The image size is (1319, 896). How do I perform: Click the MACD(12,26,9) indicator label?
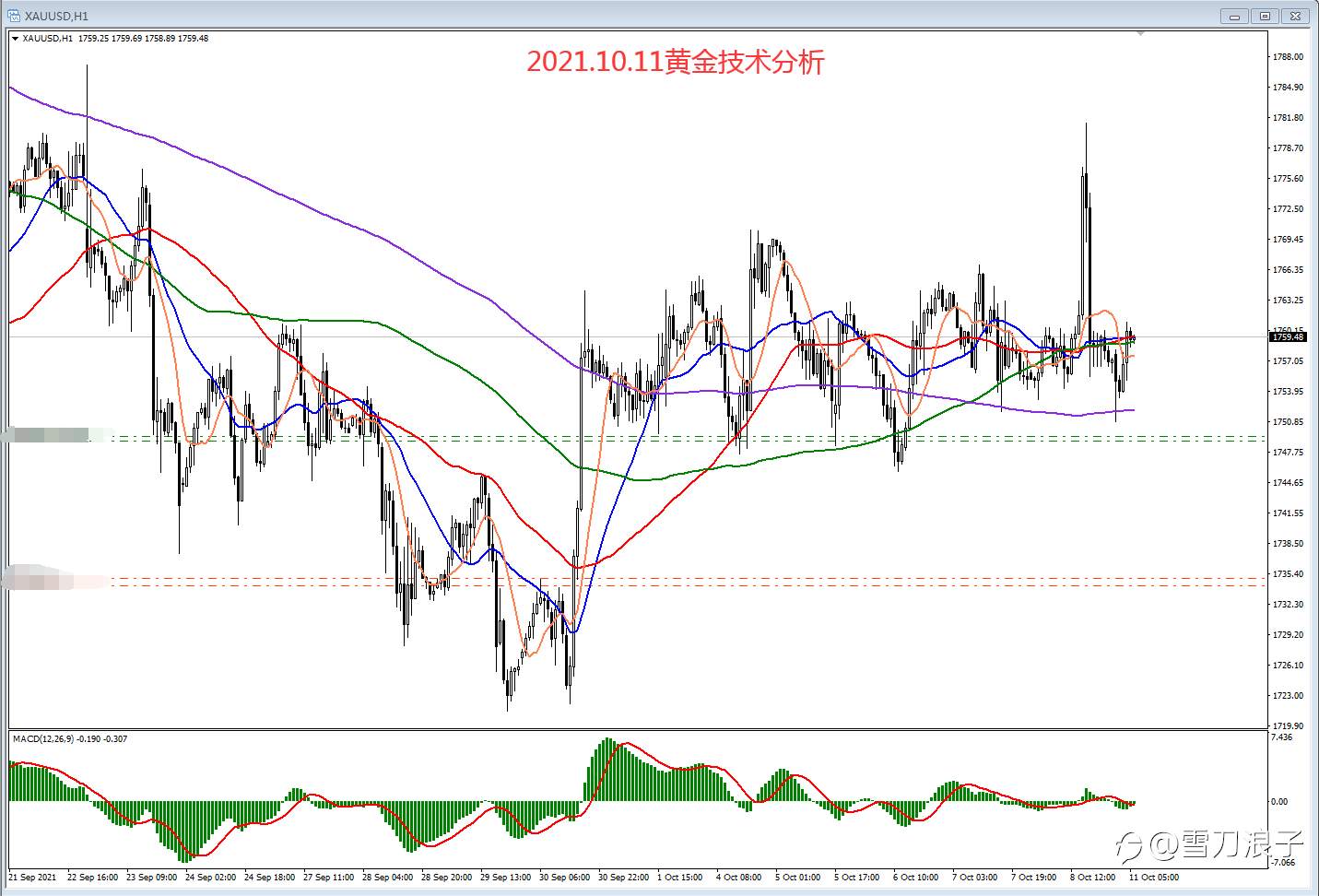(x=69, y=738)
